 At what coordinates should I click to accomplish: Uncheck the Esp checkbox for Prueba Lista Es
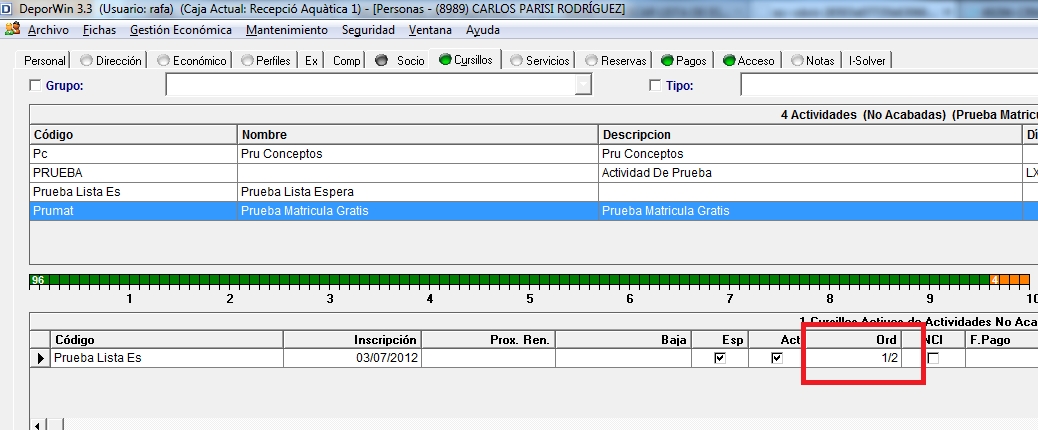720,358
